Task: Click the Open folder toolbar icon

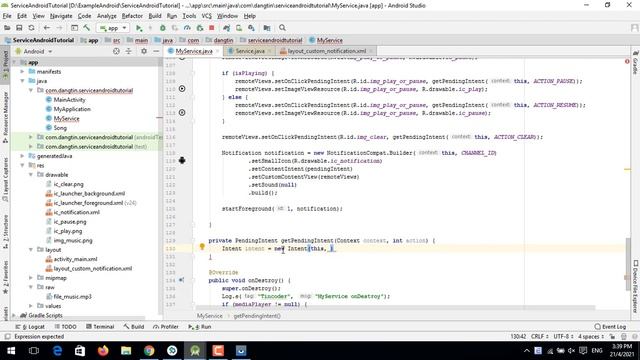Action: click(7, 28)
